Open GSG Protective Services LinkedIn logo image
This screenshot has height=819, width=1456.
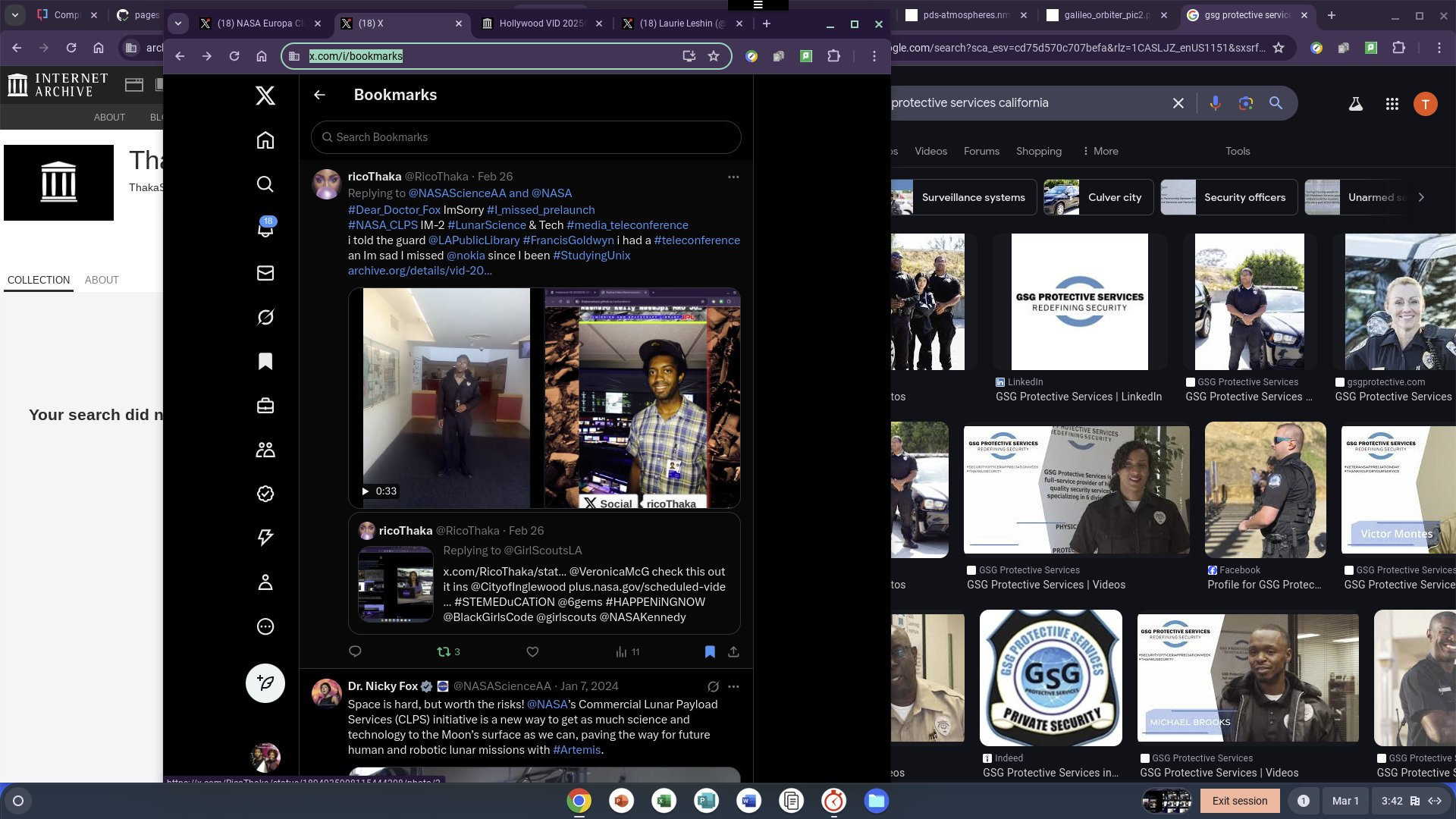1079,302
